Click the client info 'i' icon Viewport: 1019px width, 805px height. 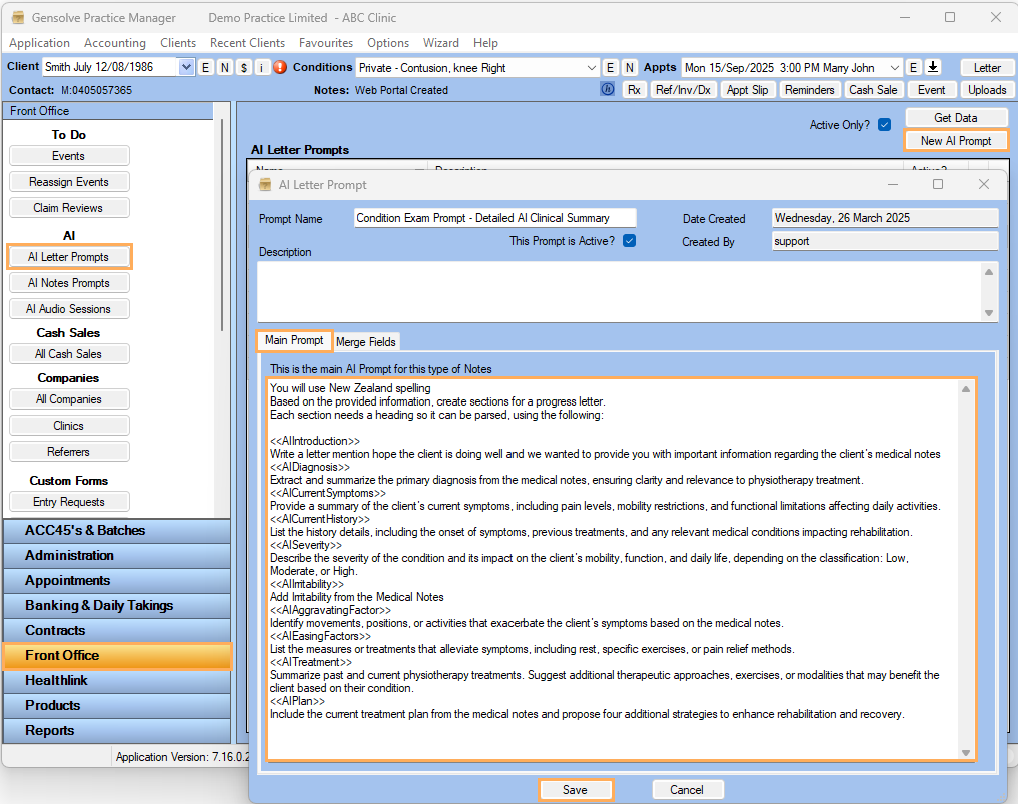point(261,67)
